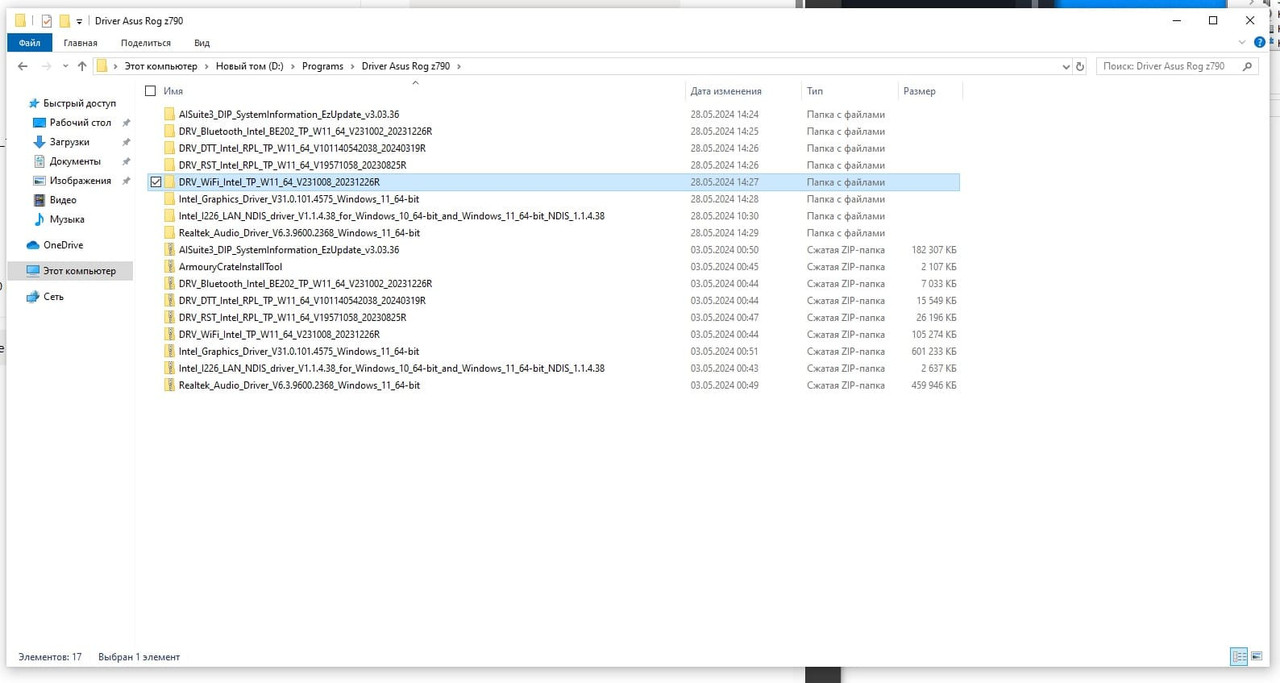Sort files by the Размер column header
The image size is (1280, 683).
(x=919, y=91)
